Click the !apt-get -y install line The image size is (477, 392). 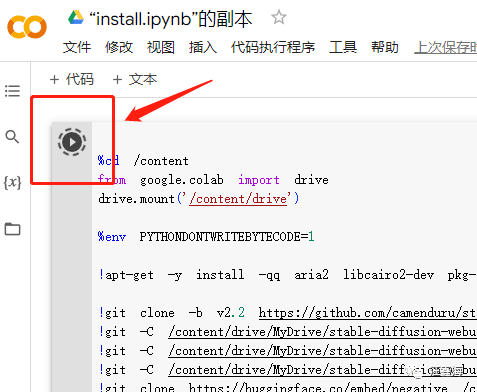[287, 275]
